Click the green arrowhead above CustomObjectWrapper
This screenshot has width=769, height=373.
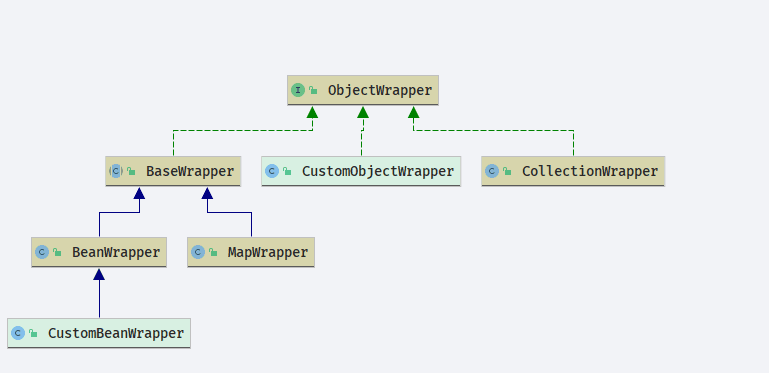(363, 112)
